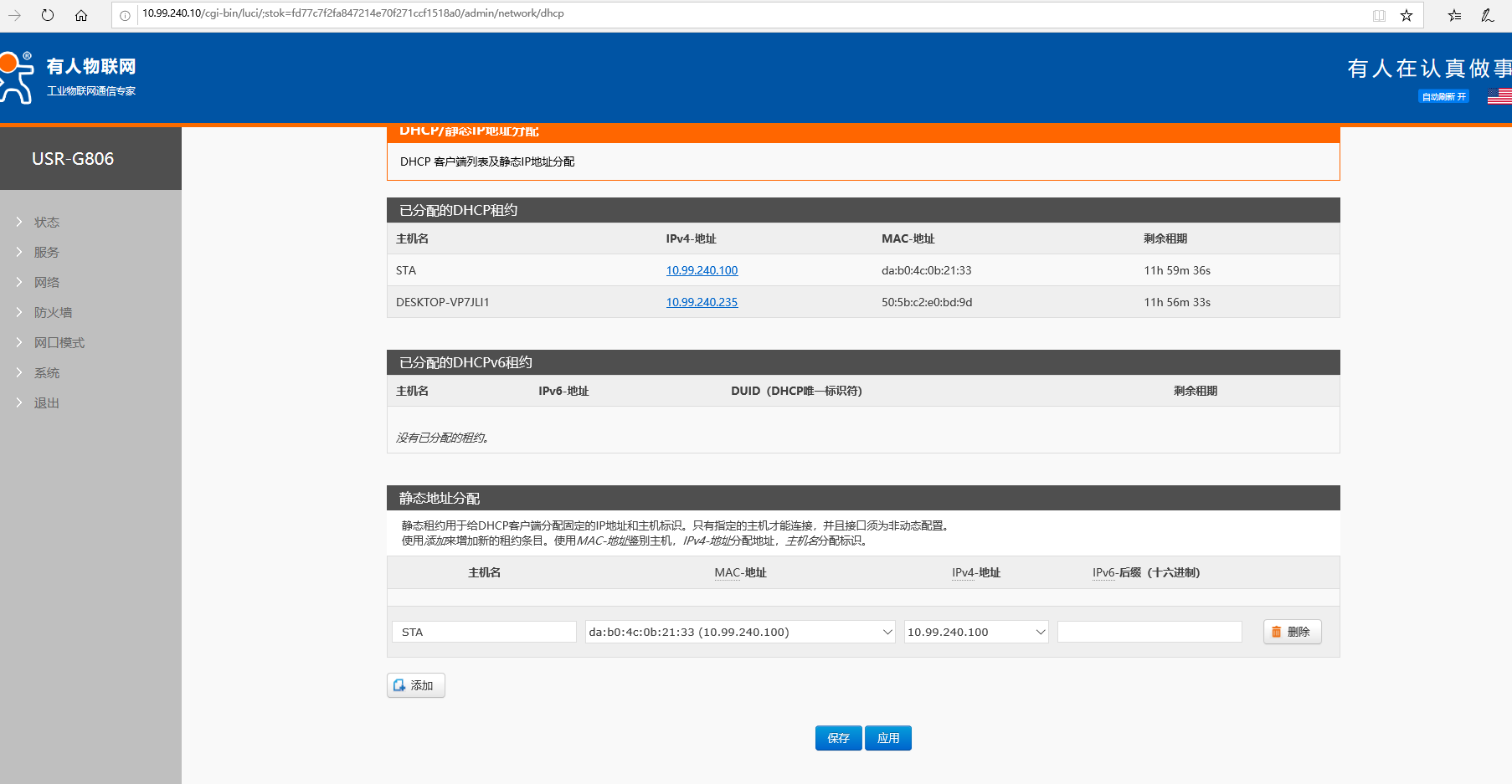Viewport: 1512px width, 784px height.
Task: Open the 防火墙 menu item
Action: pos(53,313)
